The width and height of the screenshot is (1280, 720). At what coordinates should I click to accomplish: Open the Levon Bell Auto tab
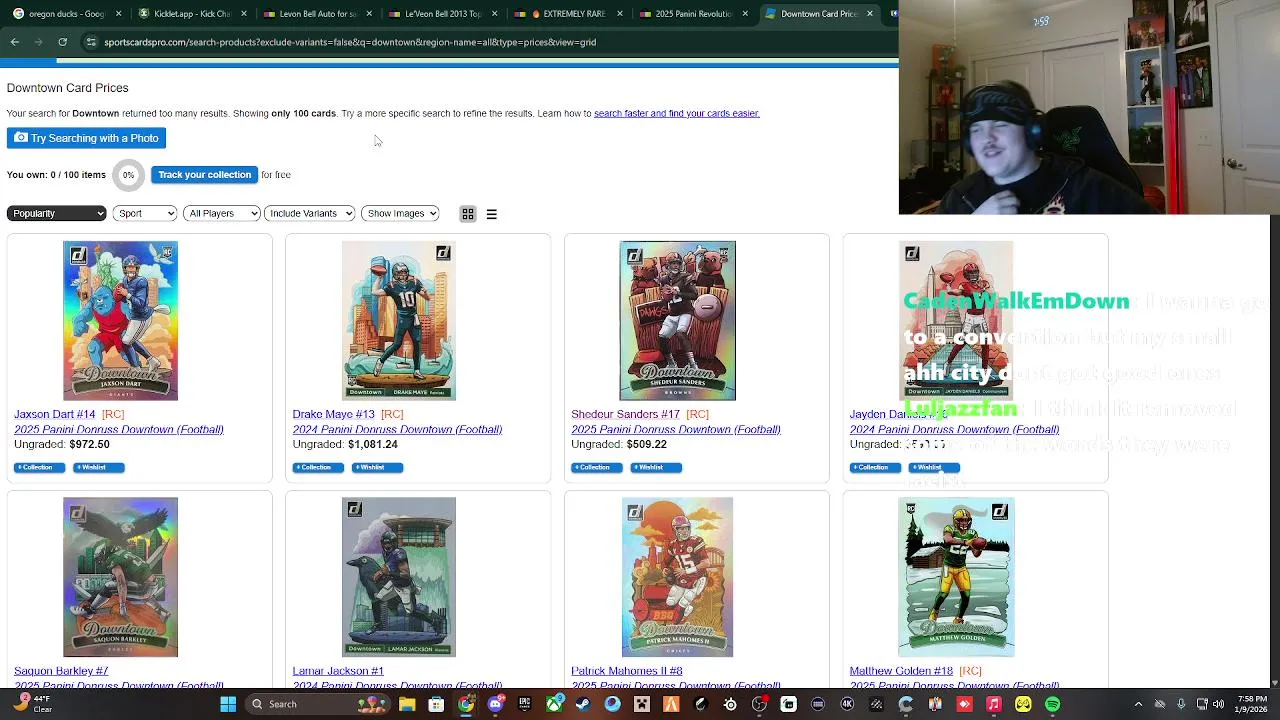[x=317, y=14]
